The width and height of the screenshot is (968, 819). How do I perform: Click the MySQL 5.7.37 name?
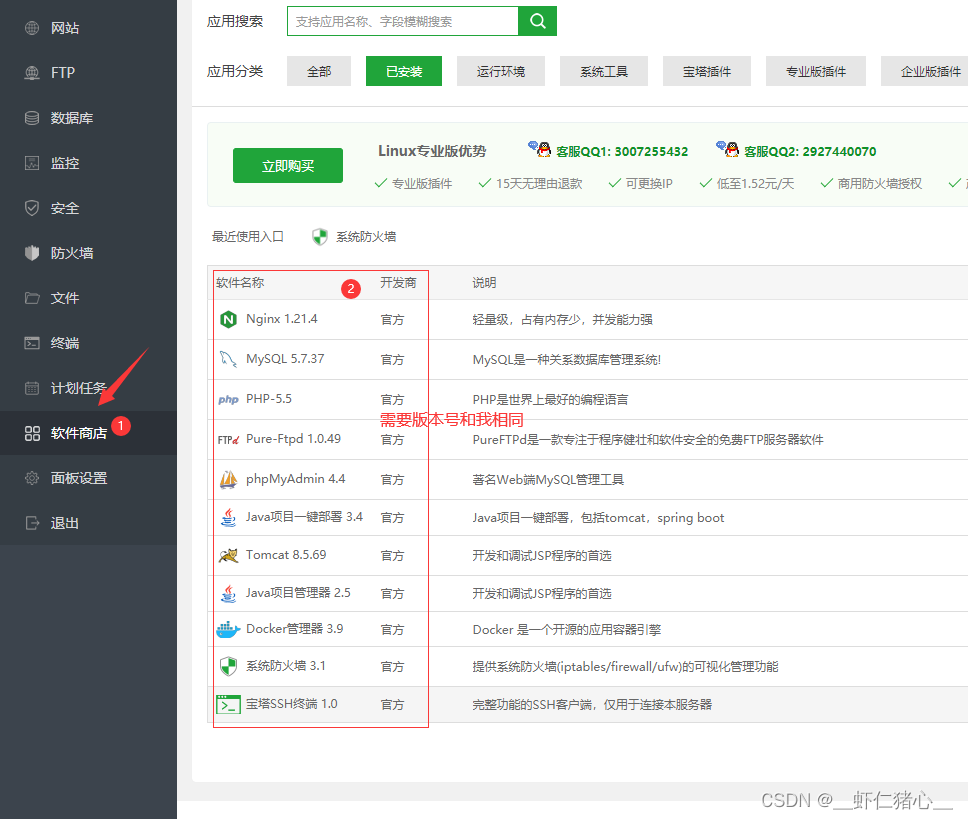(285, 359)
